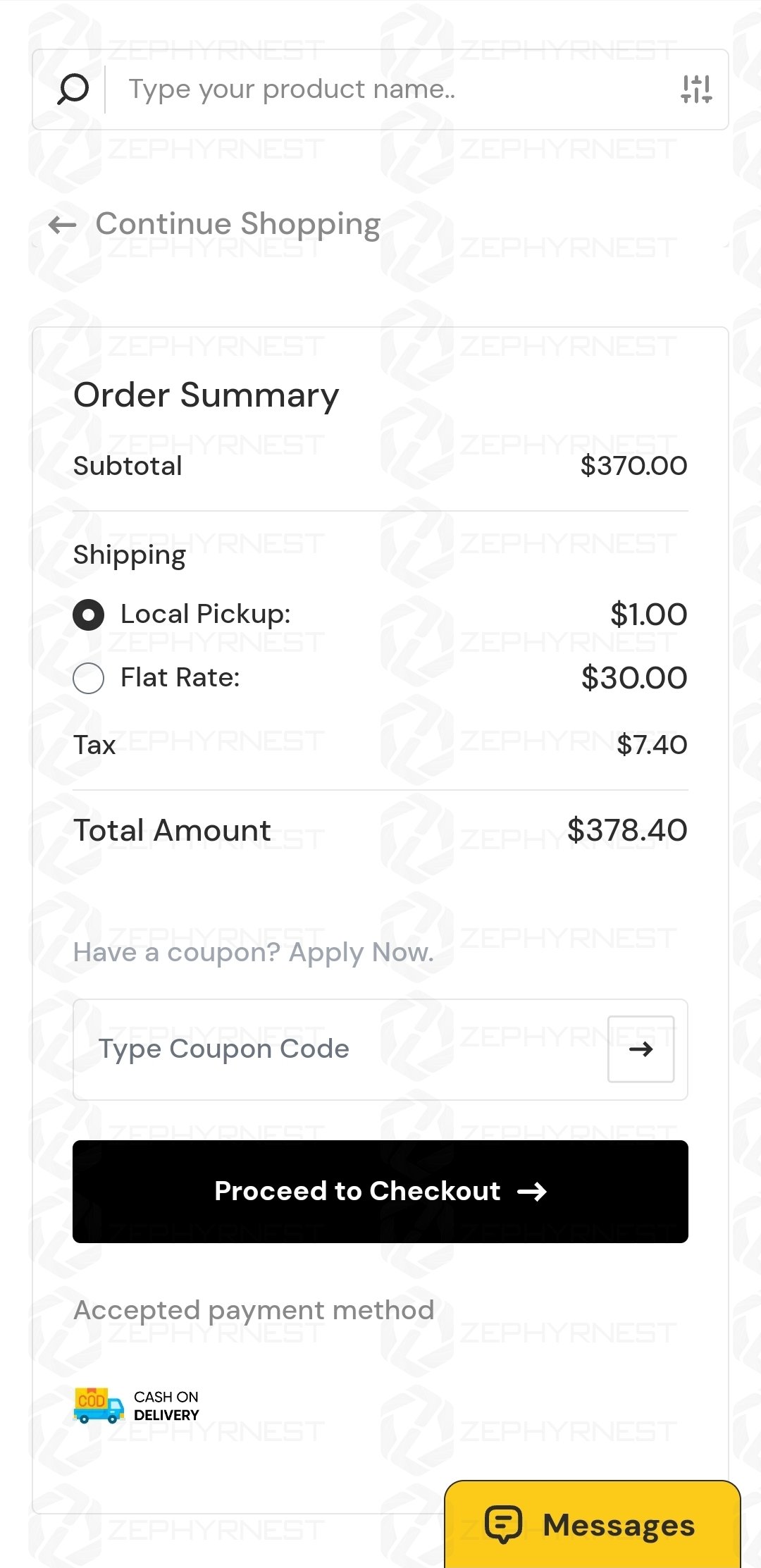Click the "Have a coupon? Apply Now." text

coord(254,952)
